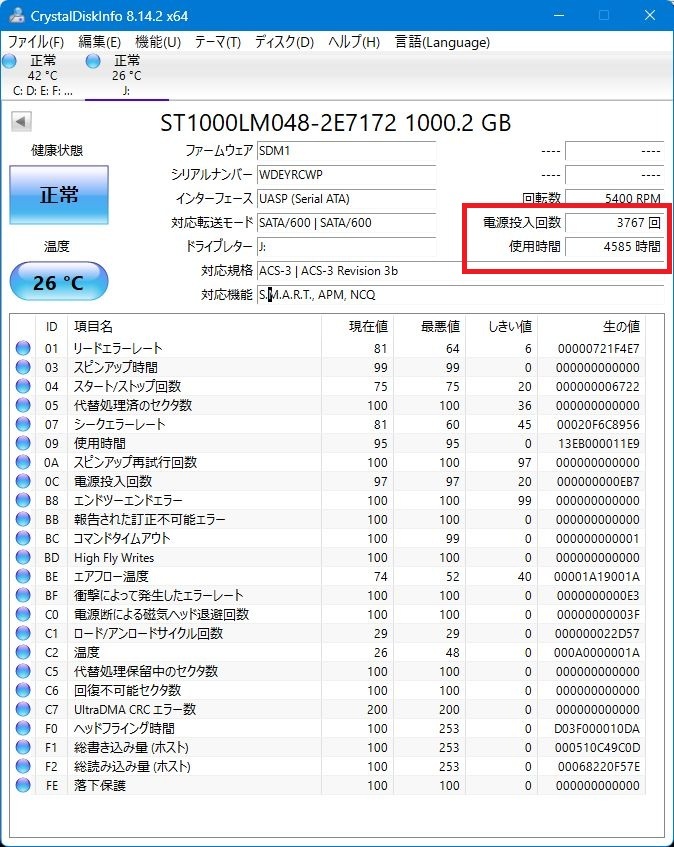Open the ディスク(D) menu
Viewport: 674px width, 847px height.
point(284,42)
